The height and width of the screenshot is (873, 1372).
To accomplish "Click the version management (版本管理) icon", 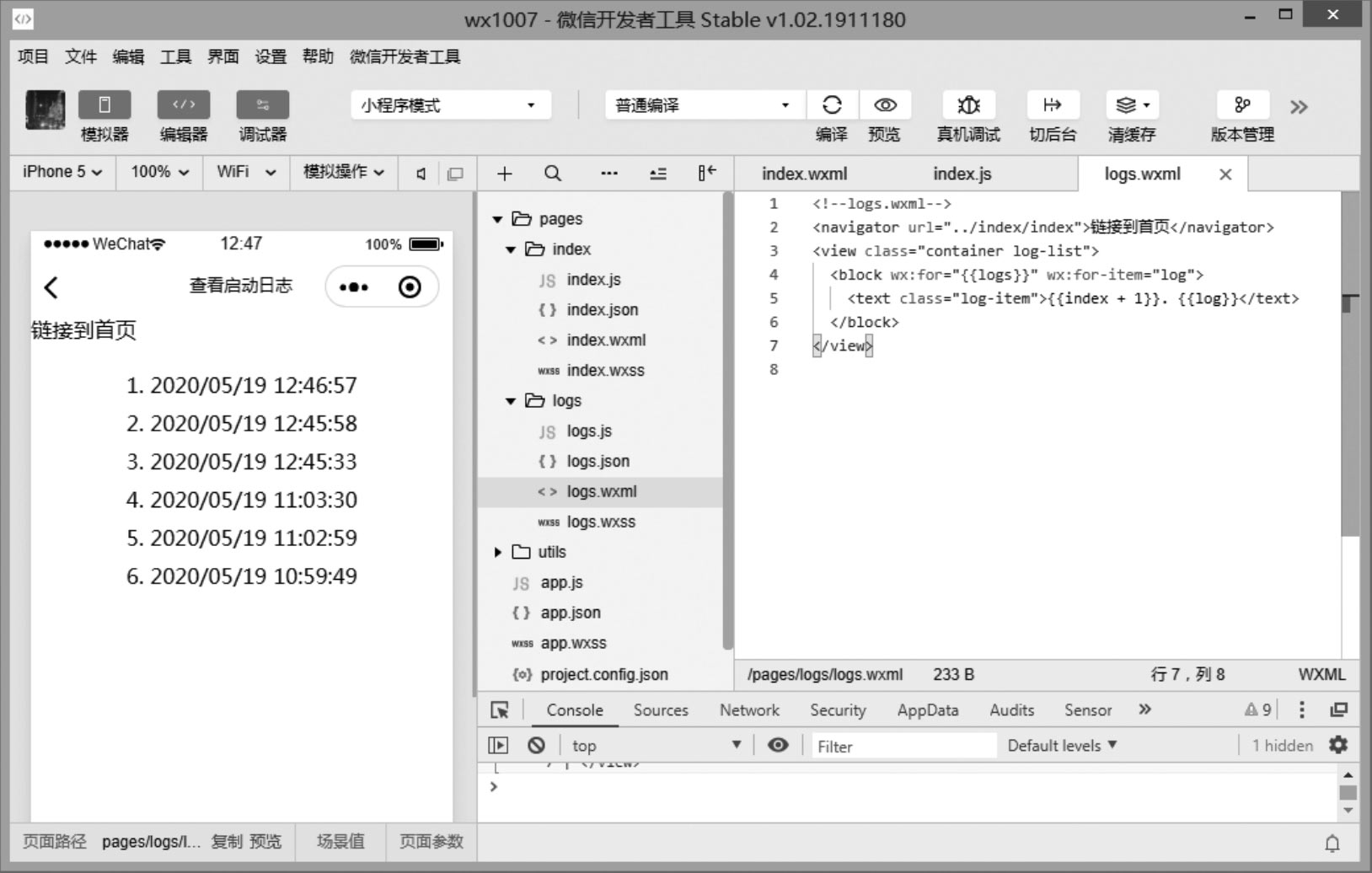I will 1242,105.
